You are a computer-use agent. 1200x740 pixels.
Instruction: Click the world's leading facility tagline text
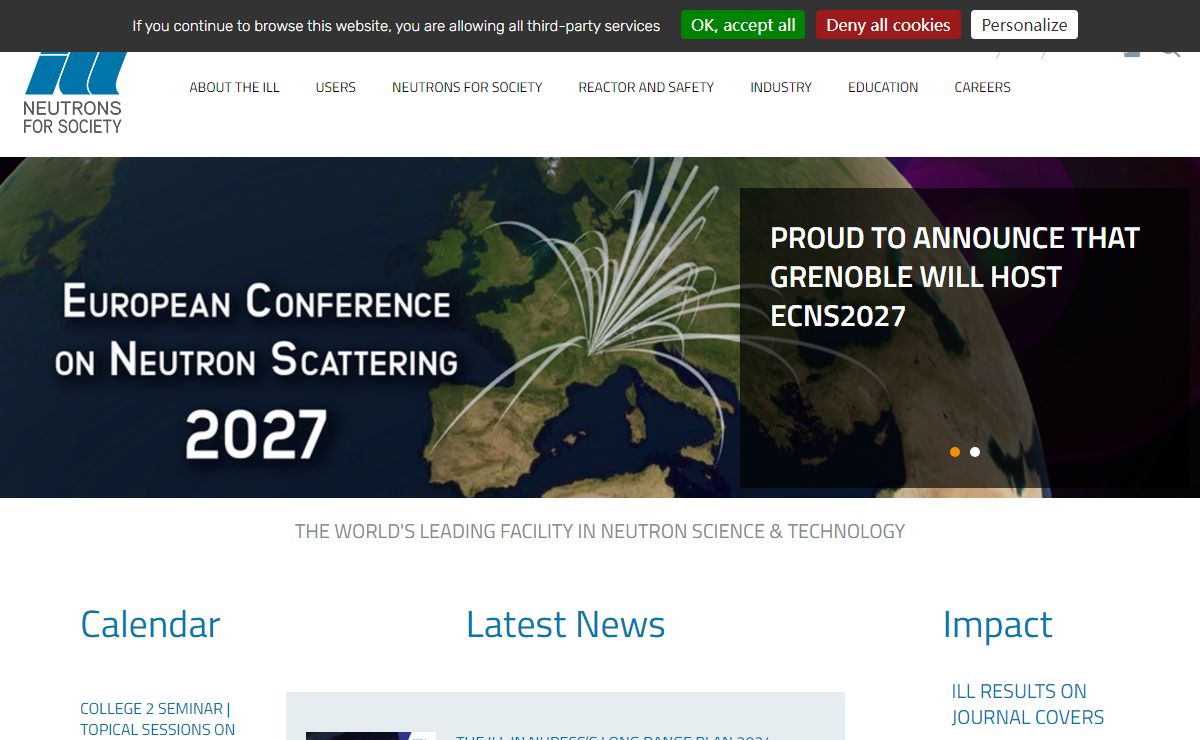[600, 531]
